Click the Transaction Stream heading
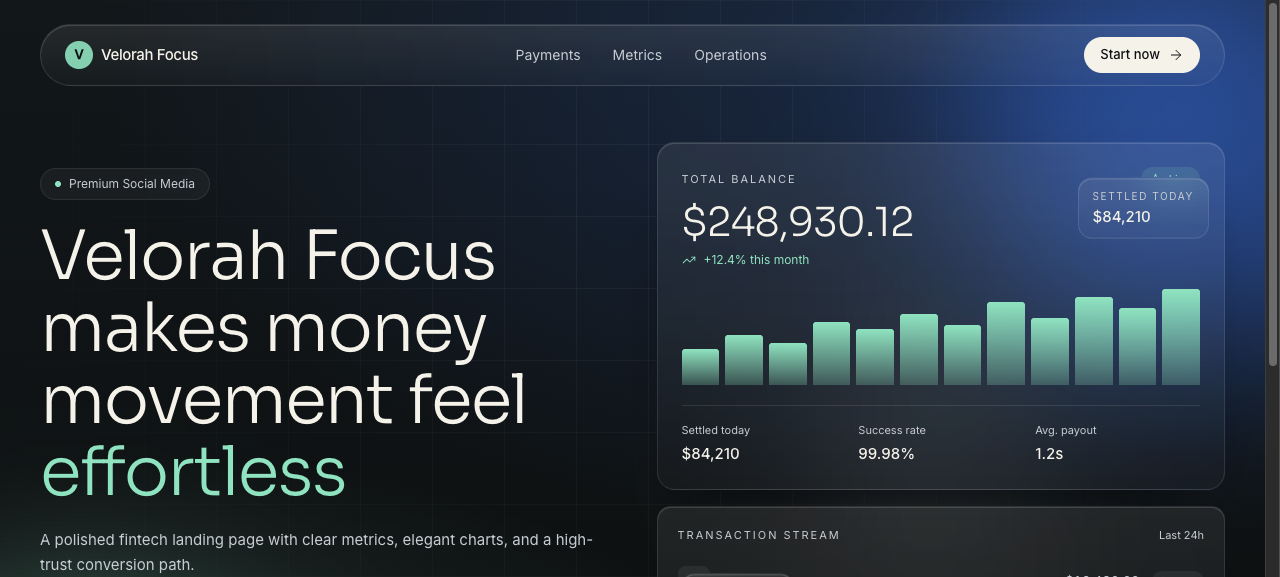 759,535
